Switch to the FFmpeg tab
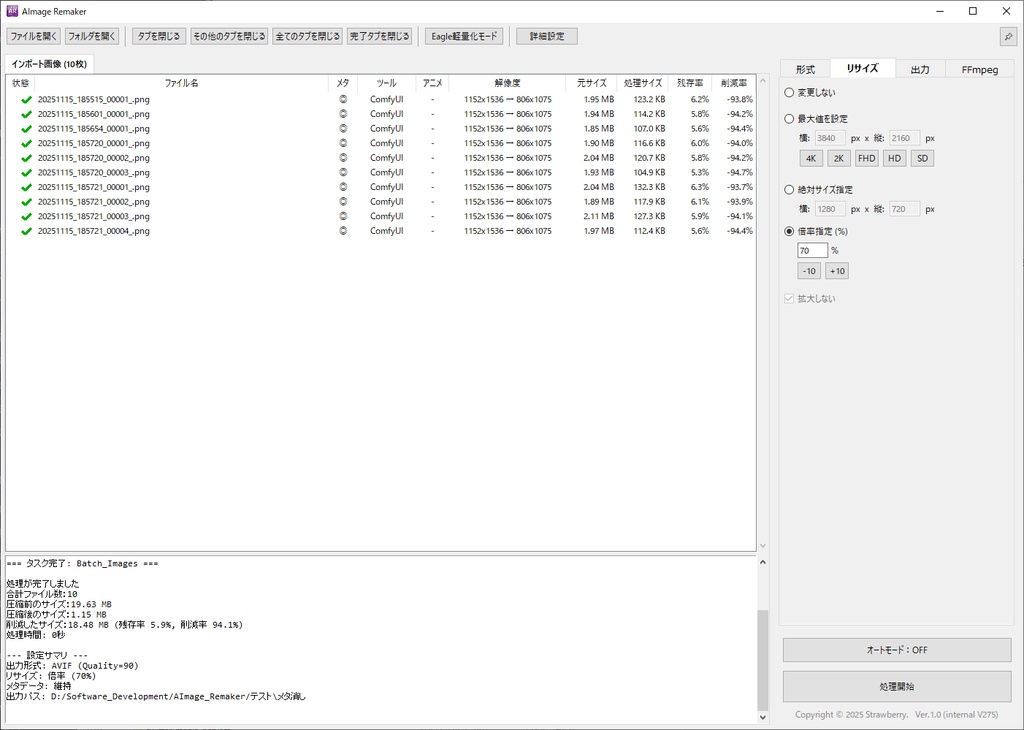The width and height of the screenshot is (1024, 730). [978, 68]
